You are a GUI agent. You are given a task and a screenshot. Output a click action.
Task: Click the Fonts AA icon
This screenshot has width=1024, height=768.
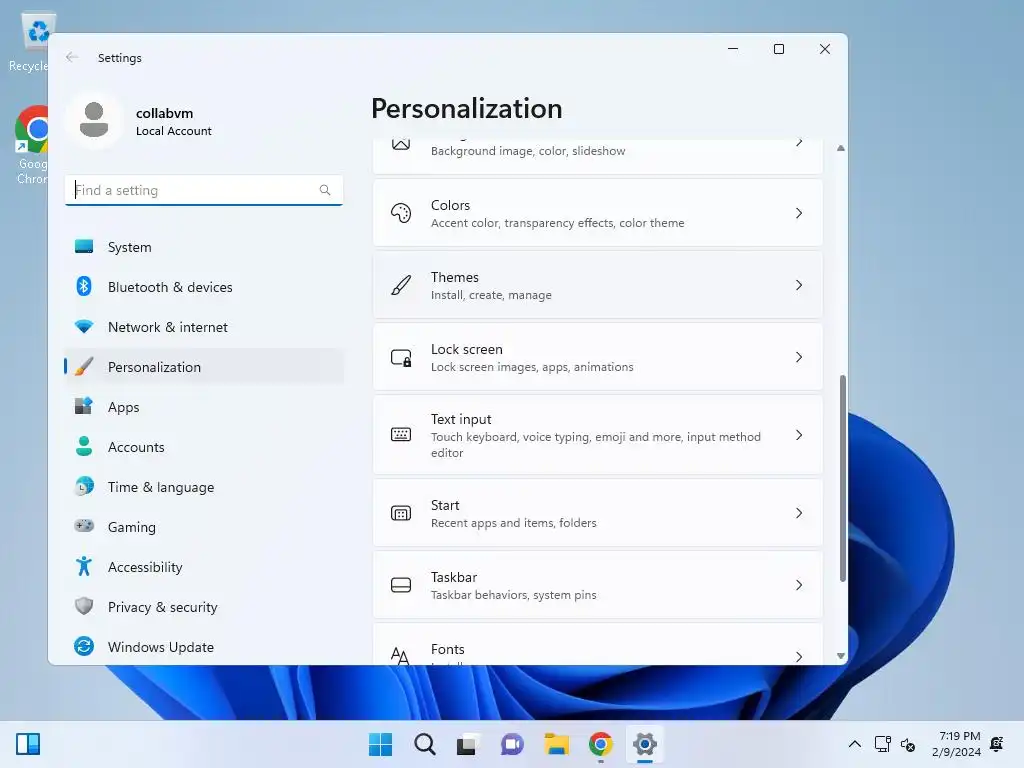coord(400,656)
